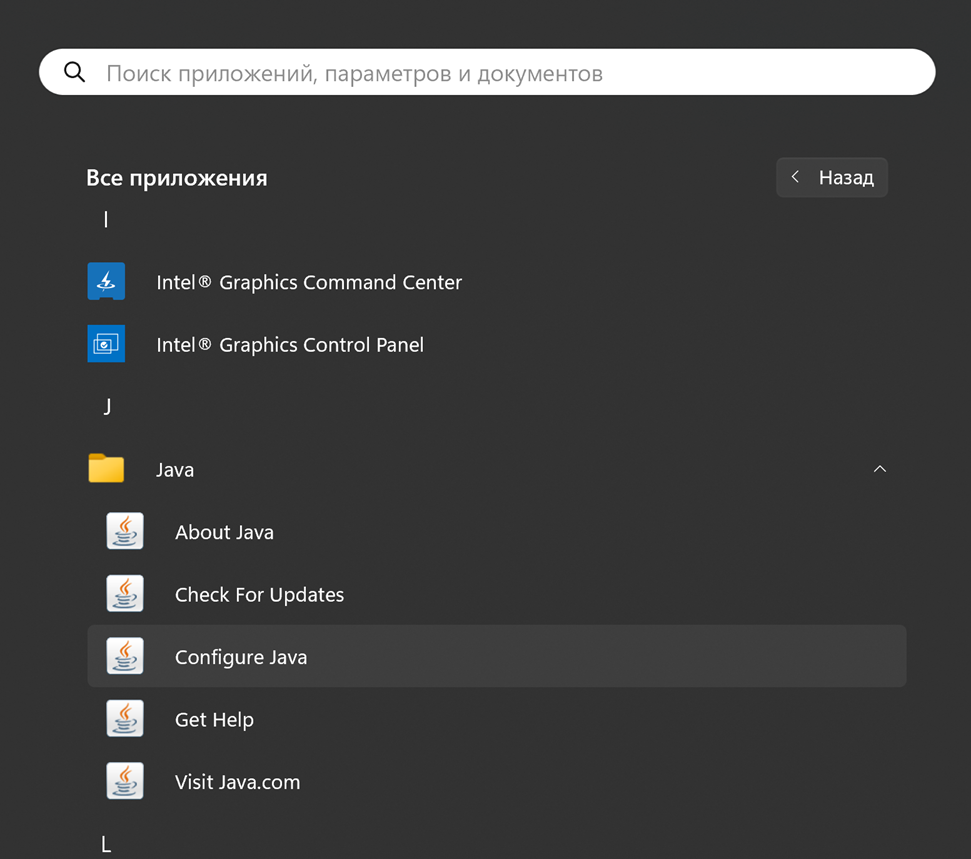Open Intel® Graphics Control Panel label
Image resolution: width=971 pixels, height=859 pixels.
[x=290, y=345]
